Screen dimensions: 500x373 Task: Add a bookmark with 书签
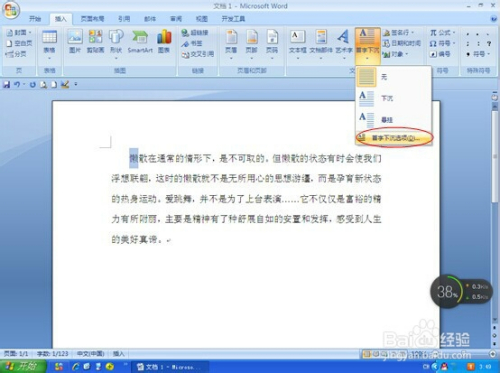pos(192,43)
